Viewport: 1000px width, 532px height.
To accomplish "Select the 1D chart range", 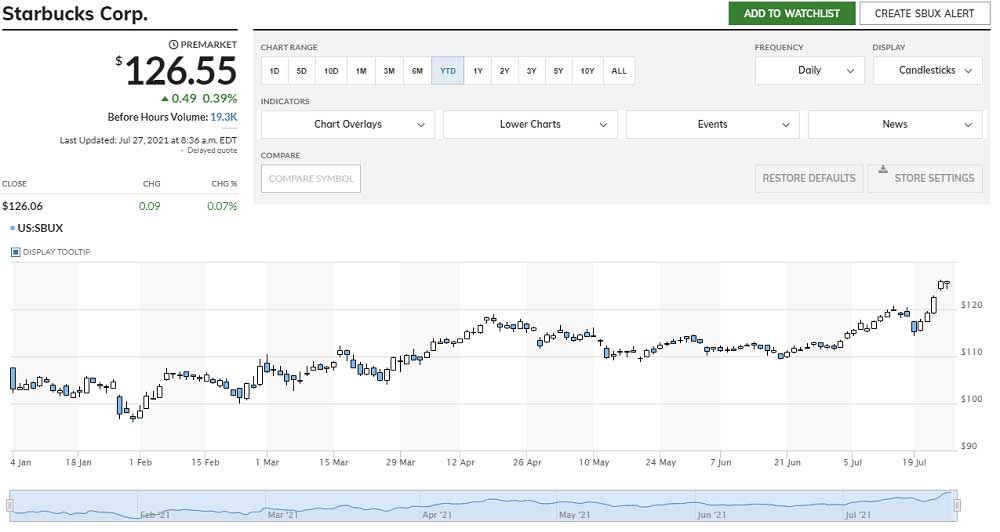I will 274,71.
